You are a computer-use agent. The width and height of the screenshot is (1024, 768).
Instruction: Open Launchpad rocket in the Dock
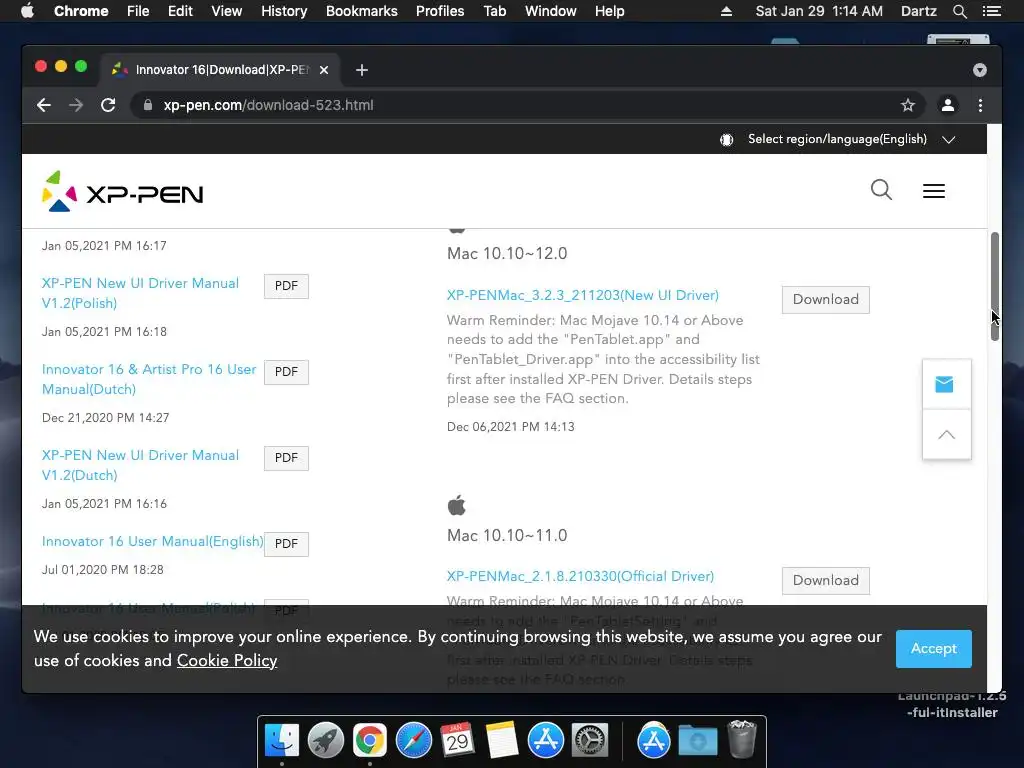[326, 740]
